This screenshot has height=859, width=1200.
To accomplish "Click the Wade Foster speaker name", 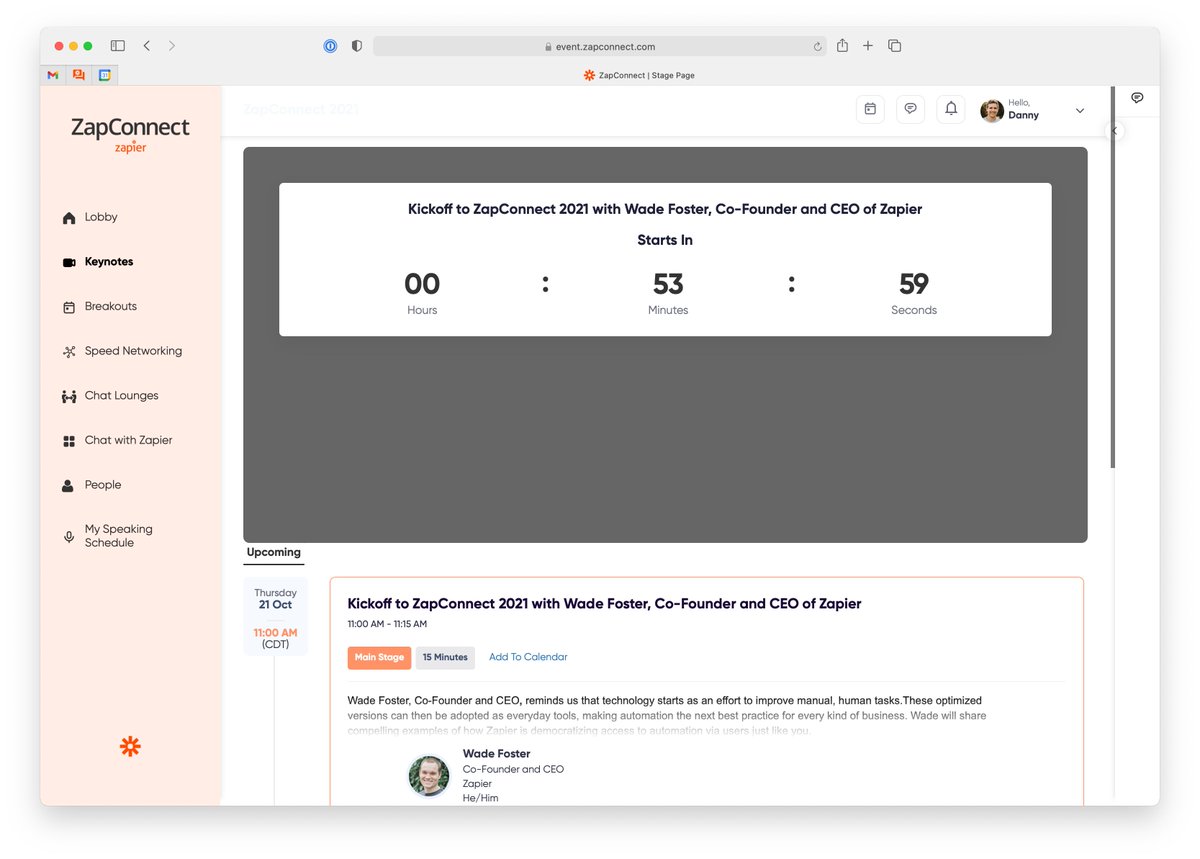I will click(x=496, y=754).
